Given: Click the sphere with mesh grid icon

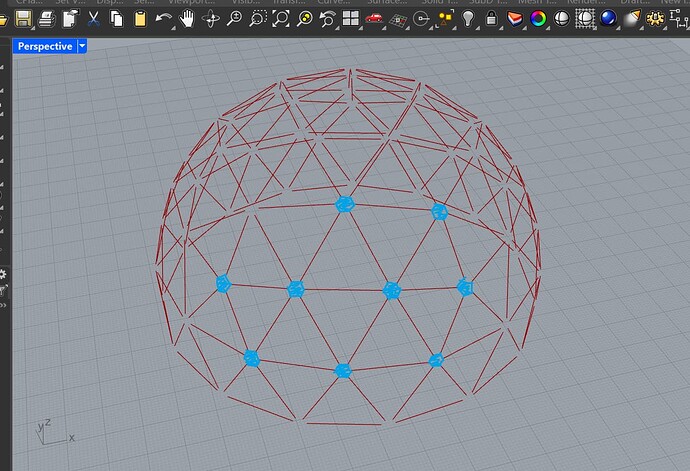Looking at the screenshot, I should [x=585, y=18].
